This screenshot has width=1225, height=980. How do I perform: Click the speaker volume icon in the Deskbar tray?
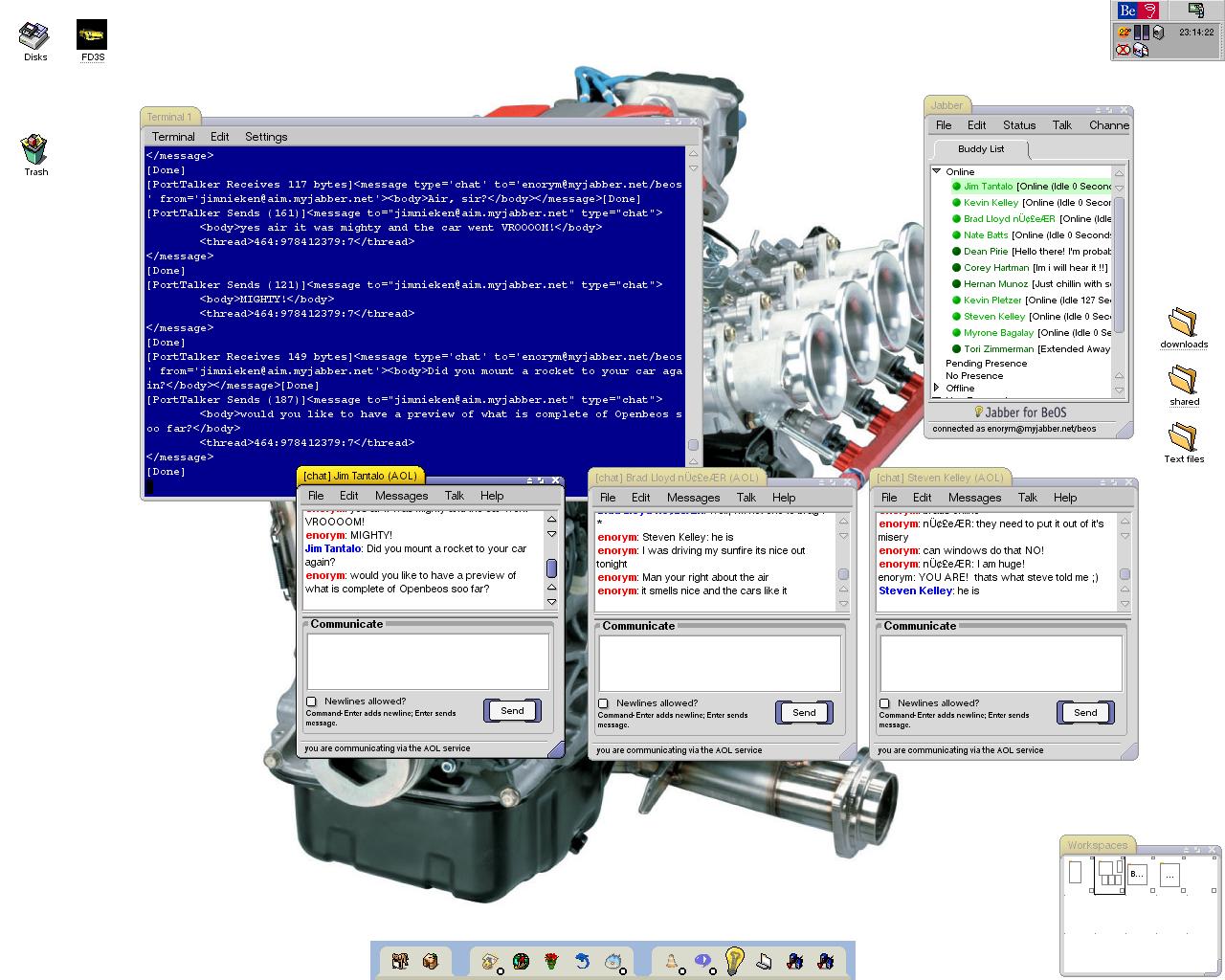coord(1158,33)
